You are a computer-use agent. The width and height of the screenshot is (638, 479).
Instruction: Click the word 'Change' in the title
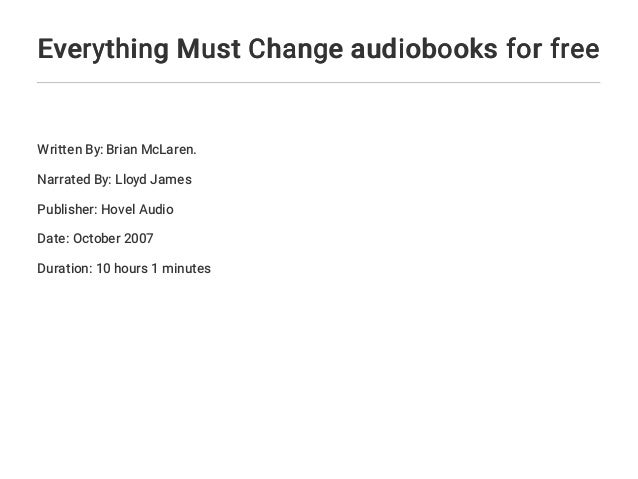click(295, 50)
